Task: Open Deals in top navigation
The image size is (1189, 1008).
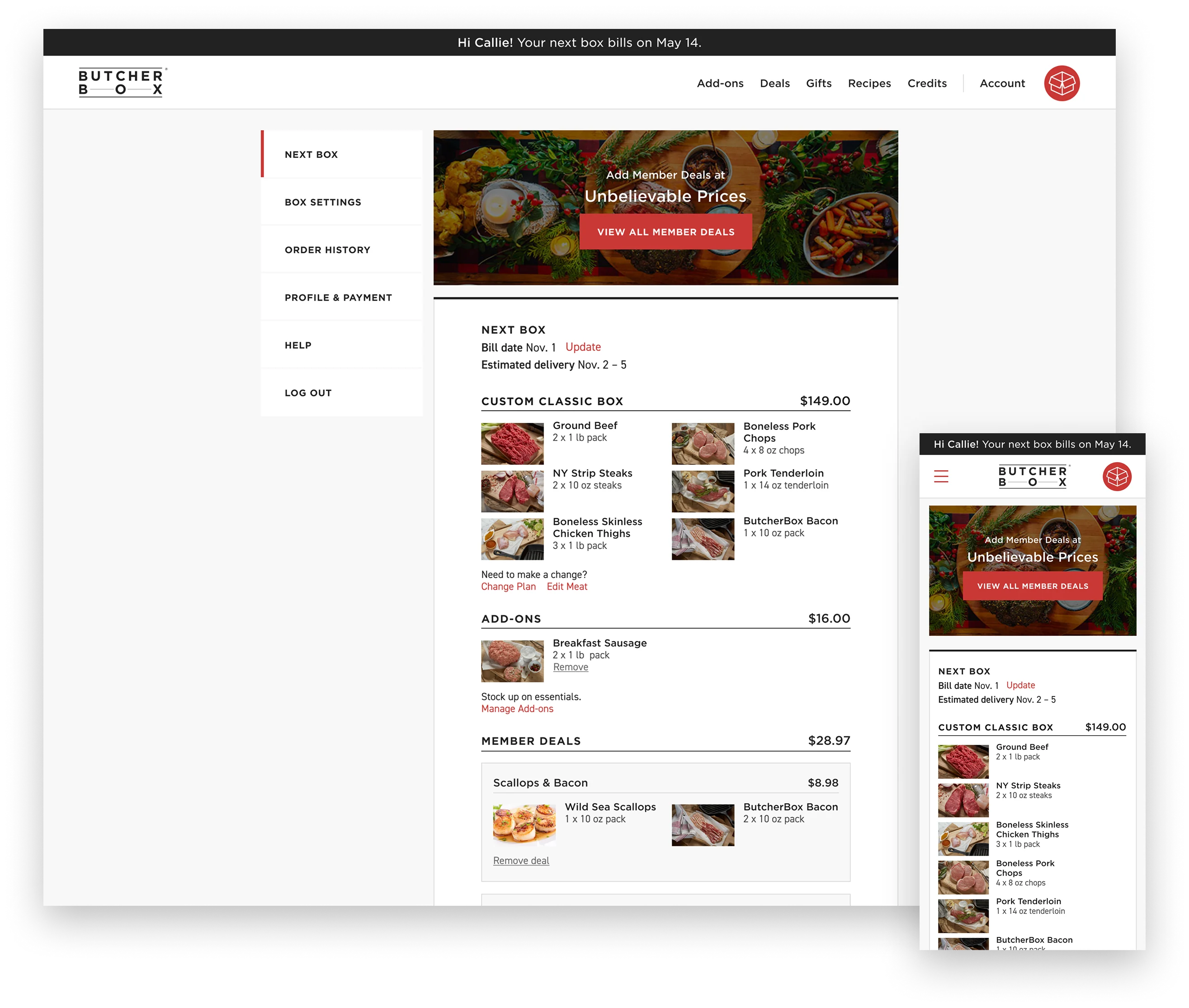Action: 774,83
